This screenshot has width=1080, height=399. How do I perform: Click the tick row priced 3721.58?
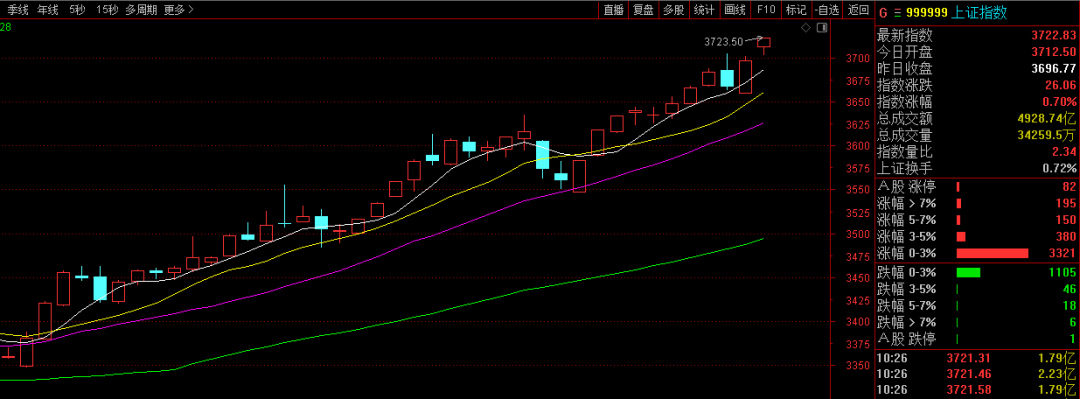point(977,391)
